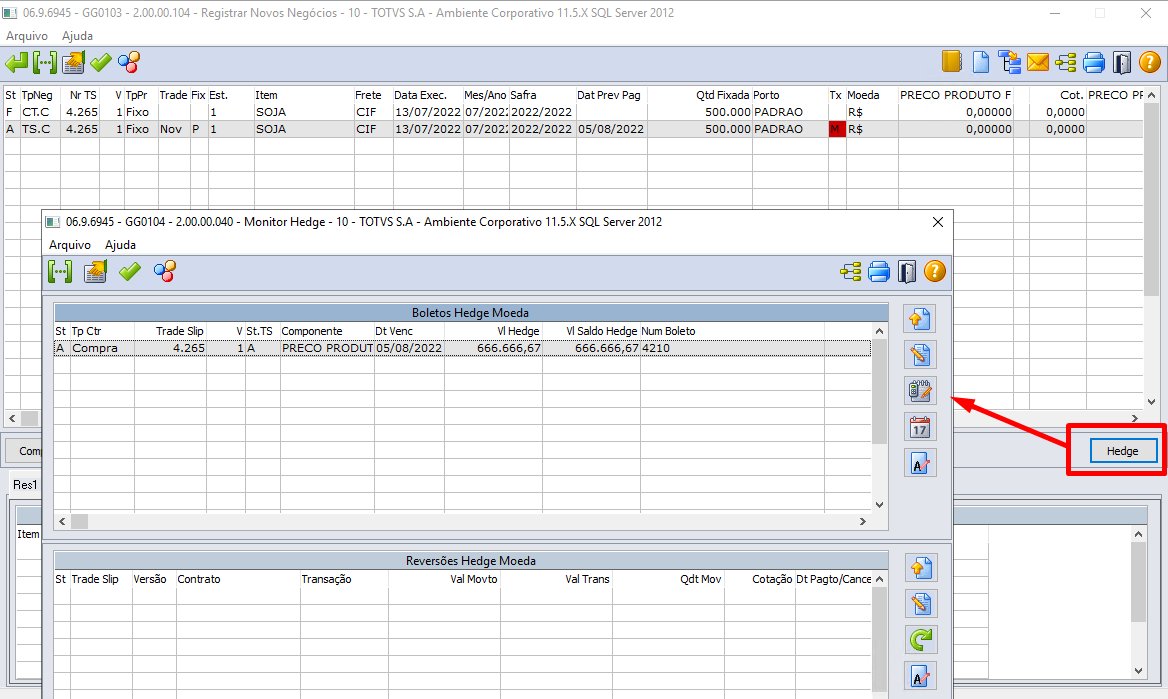Open the exit door icon in Registrar Novos Negócios

click(1121, 61)
